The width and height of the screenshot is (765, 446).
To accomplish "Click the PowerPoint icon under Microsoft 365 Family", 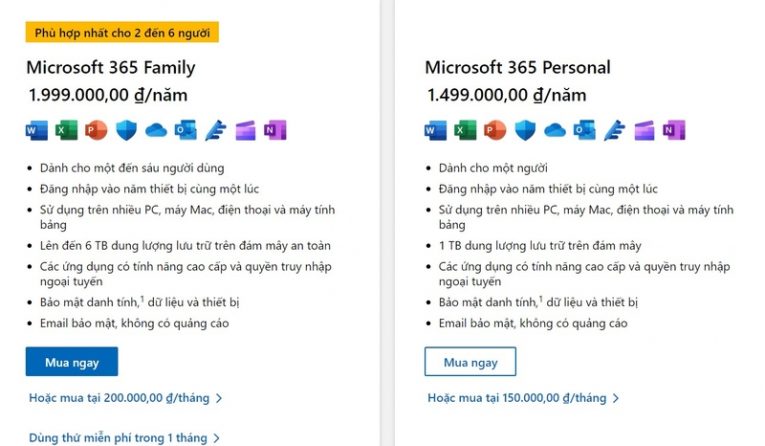I will click(x=96, y=130).
